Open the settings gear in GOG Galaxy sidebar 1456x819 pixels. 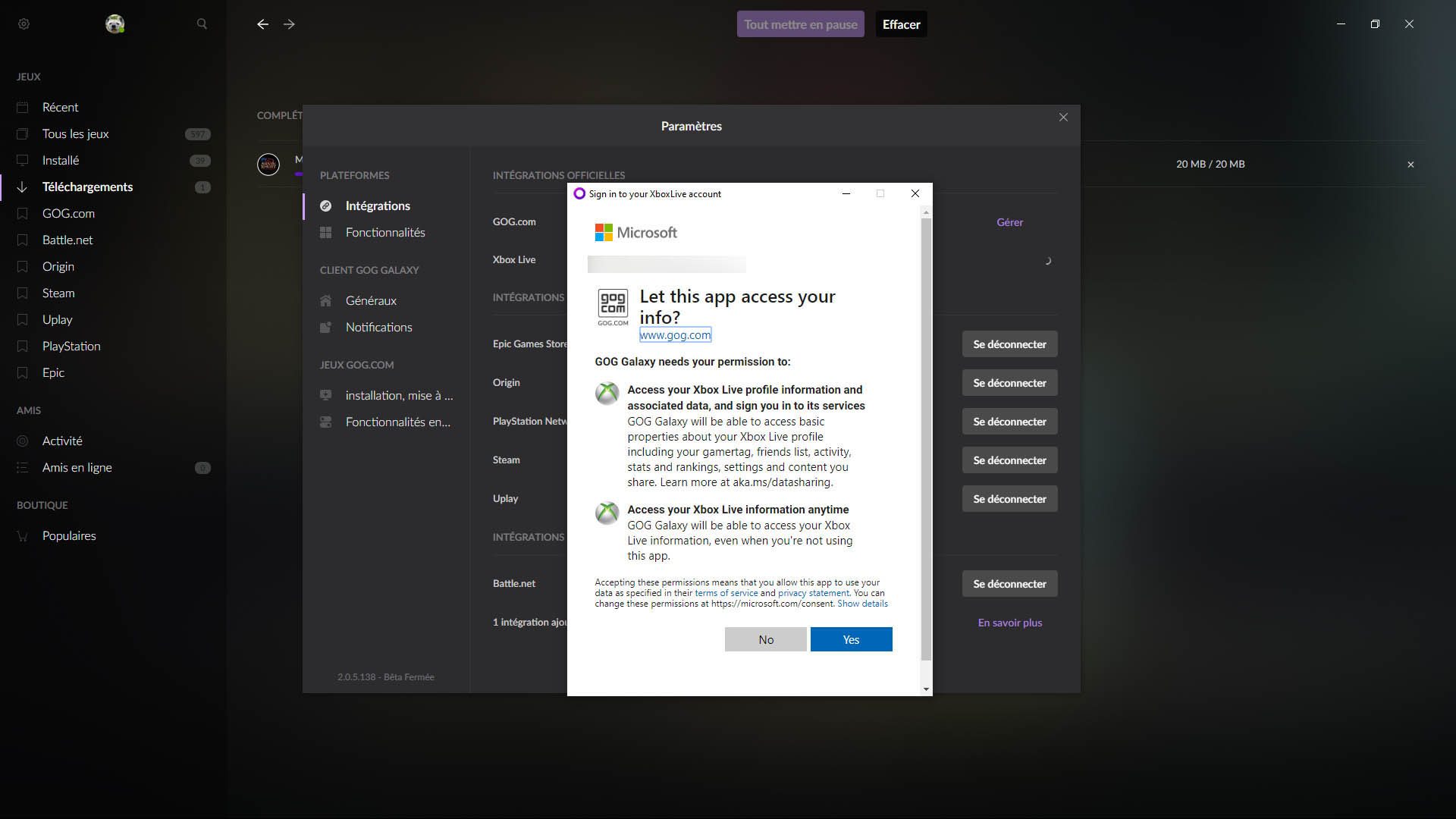[x=24, y=24]
